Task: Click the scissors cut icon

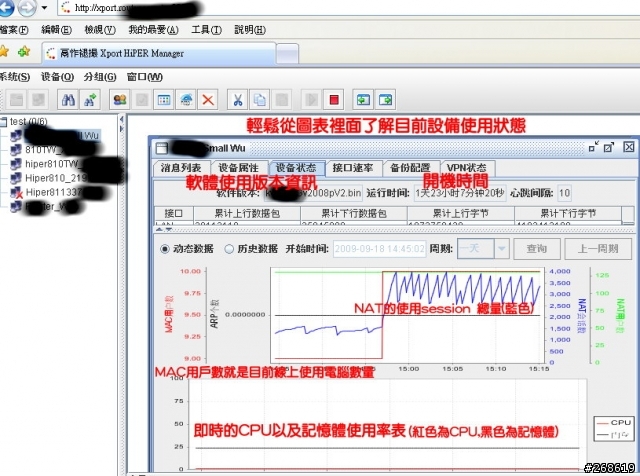Action: click(238, 100)
